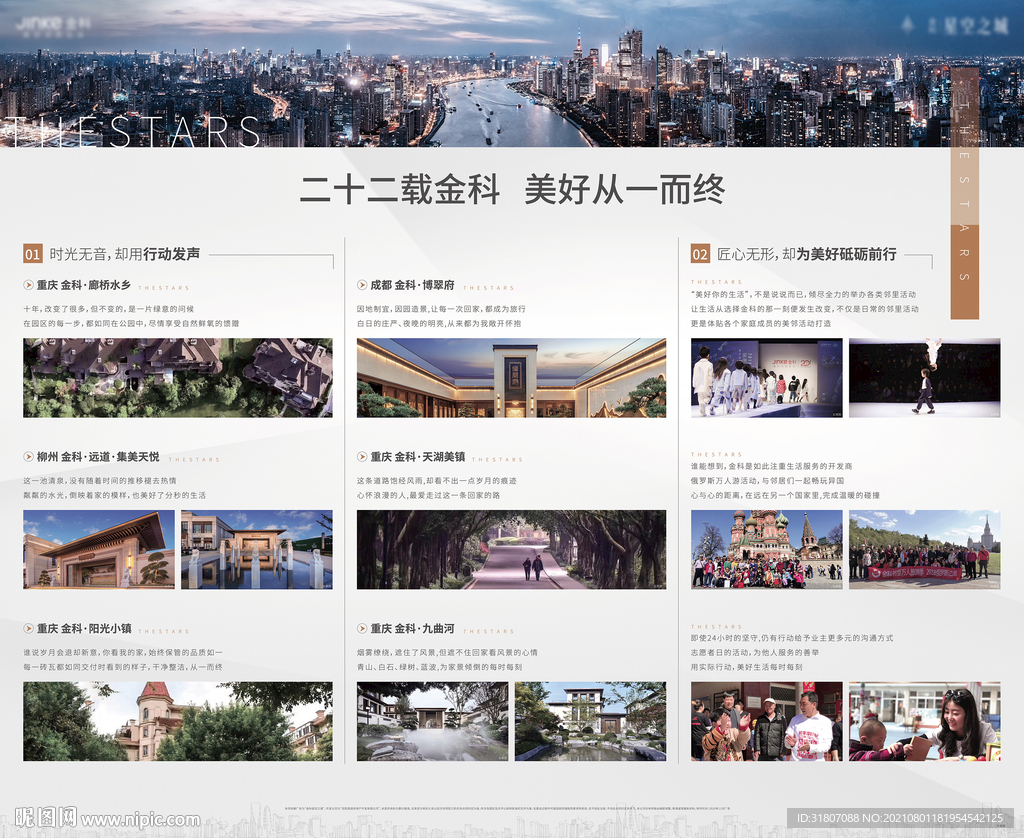Click the arrow bullet beside 重庆 金科·阳光小镇

pos(28,628)
